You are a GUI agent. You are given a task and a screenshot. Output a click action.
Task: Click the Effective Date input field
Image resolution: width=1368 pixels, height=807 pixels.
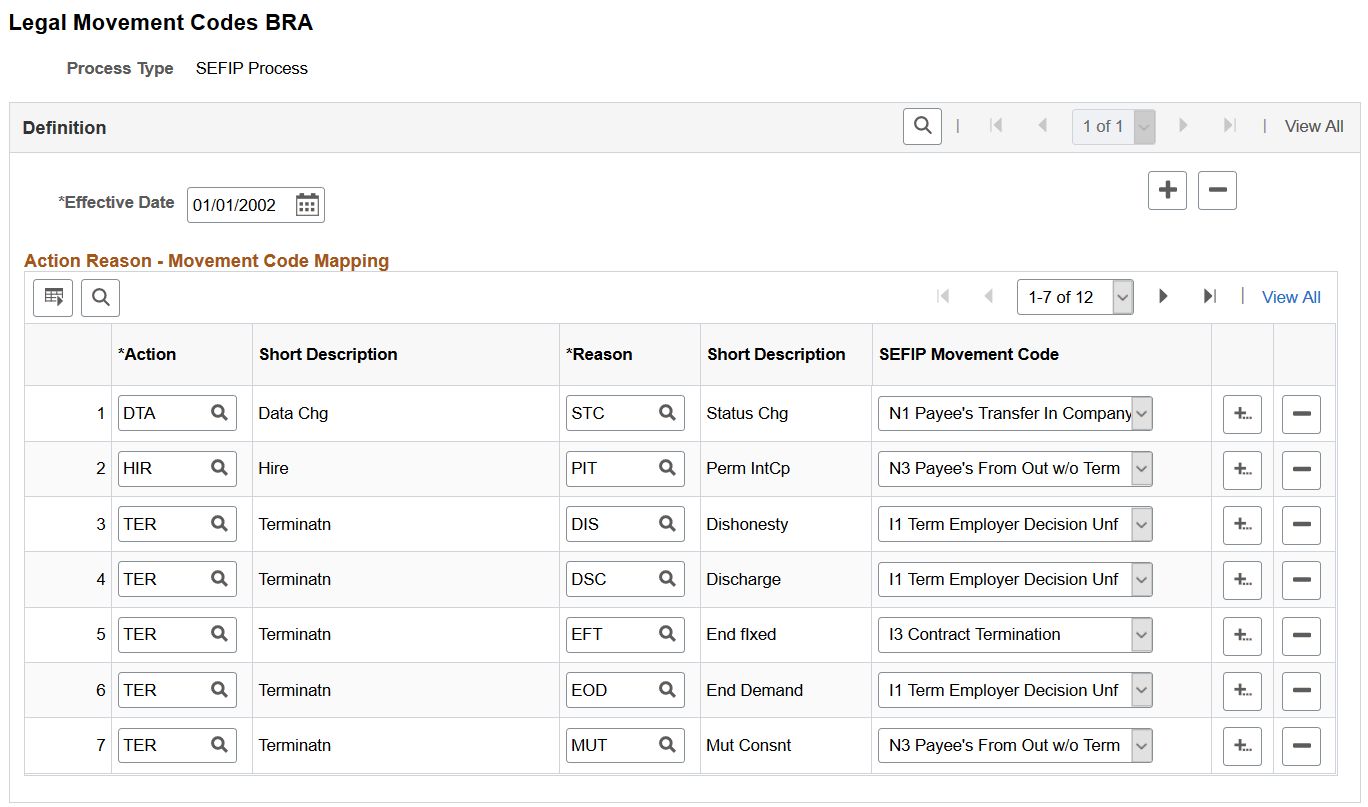(x=241, y=205)
